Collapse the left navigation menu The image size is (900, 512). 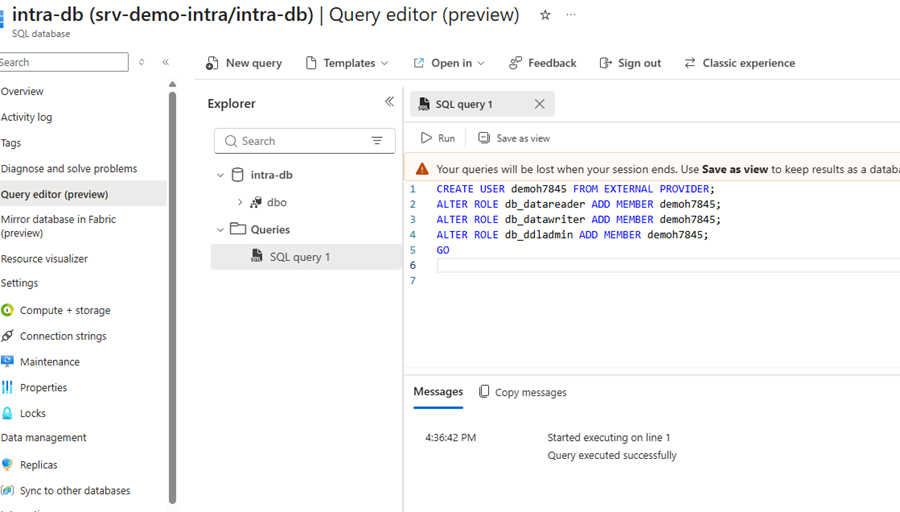166,62
